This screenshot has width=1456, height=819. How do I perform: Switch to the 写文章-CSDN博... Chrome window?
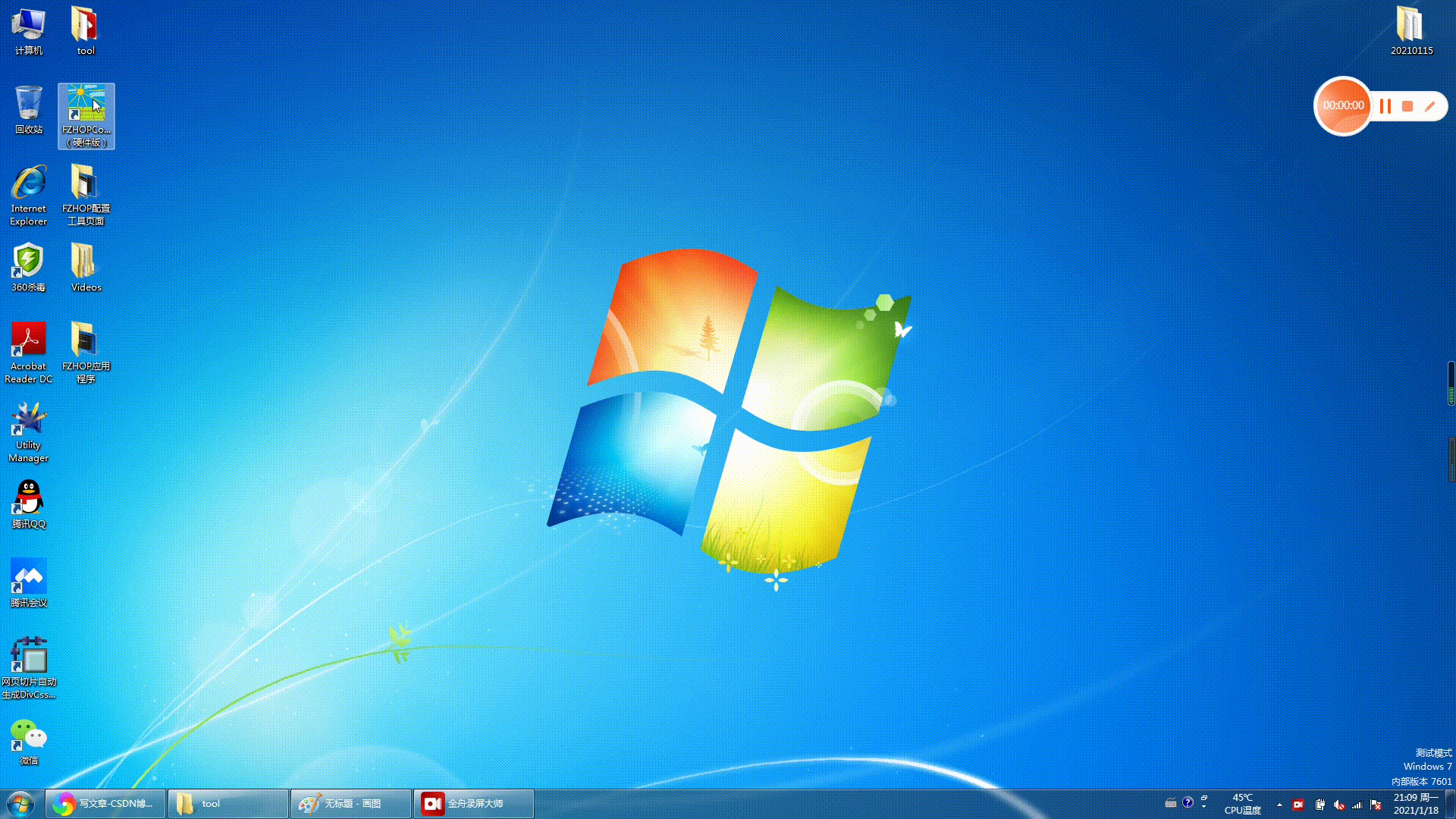[x=105, y=804]
